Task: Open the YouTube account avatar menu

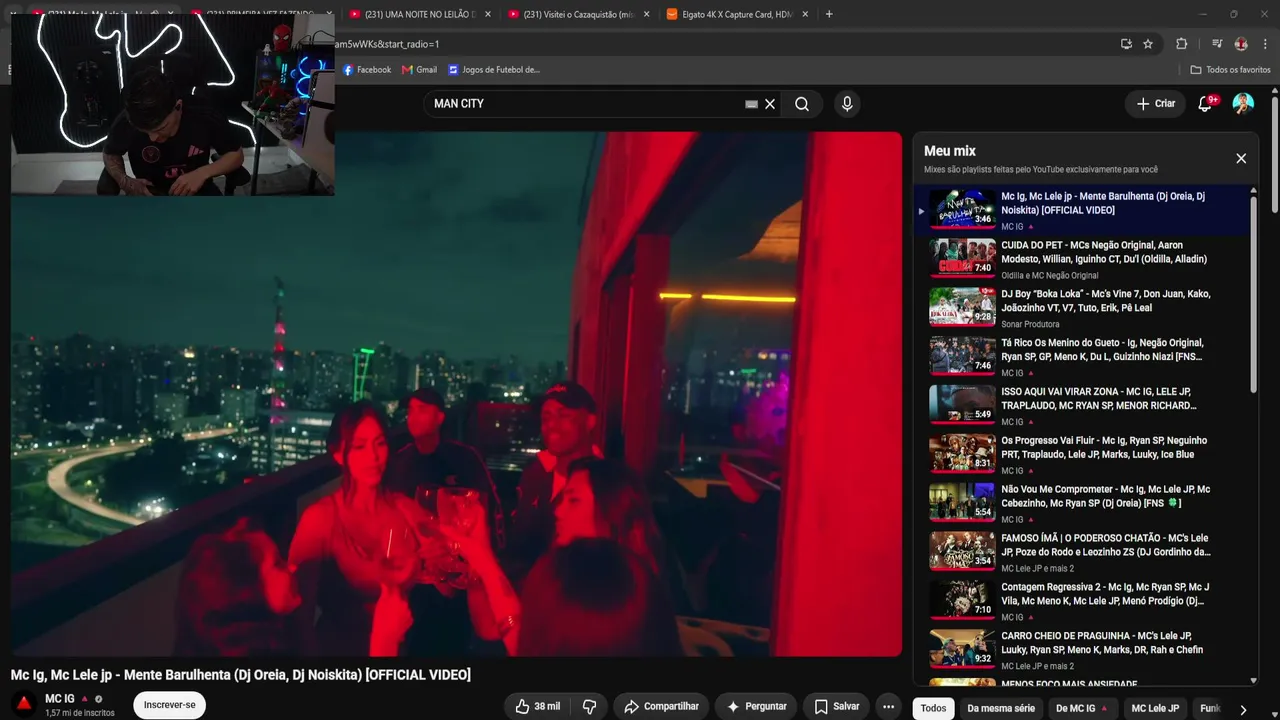Action: coord(1243,104)
